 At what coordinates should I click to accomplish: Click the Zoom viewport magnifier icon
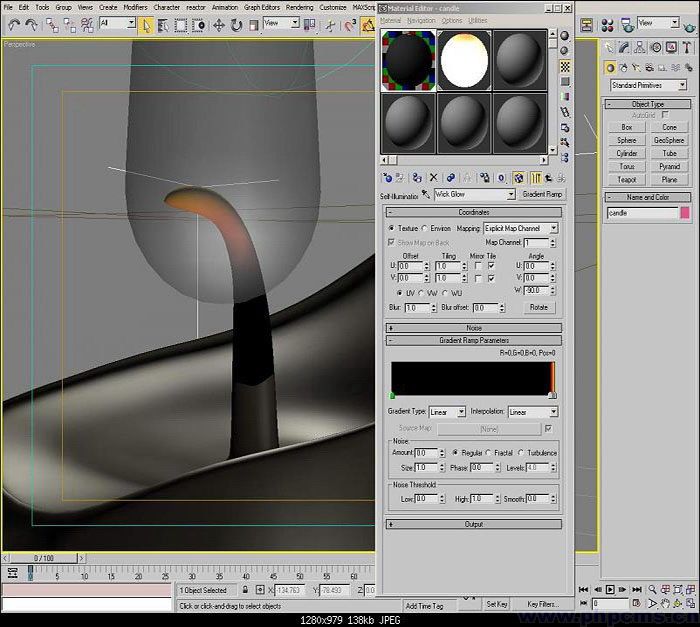[652, 589]
